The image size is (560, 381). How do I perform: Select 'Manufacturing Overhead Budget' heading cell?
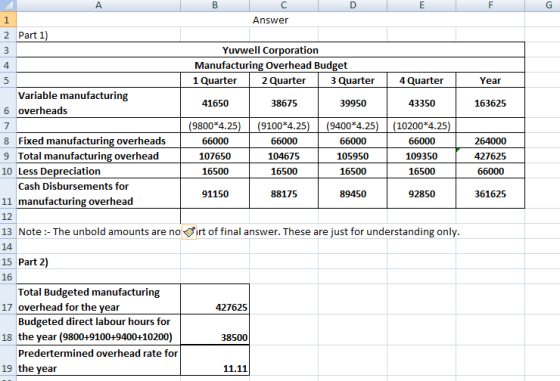click(x=271, y=65)
